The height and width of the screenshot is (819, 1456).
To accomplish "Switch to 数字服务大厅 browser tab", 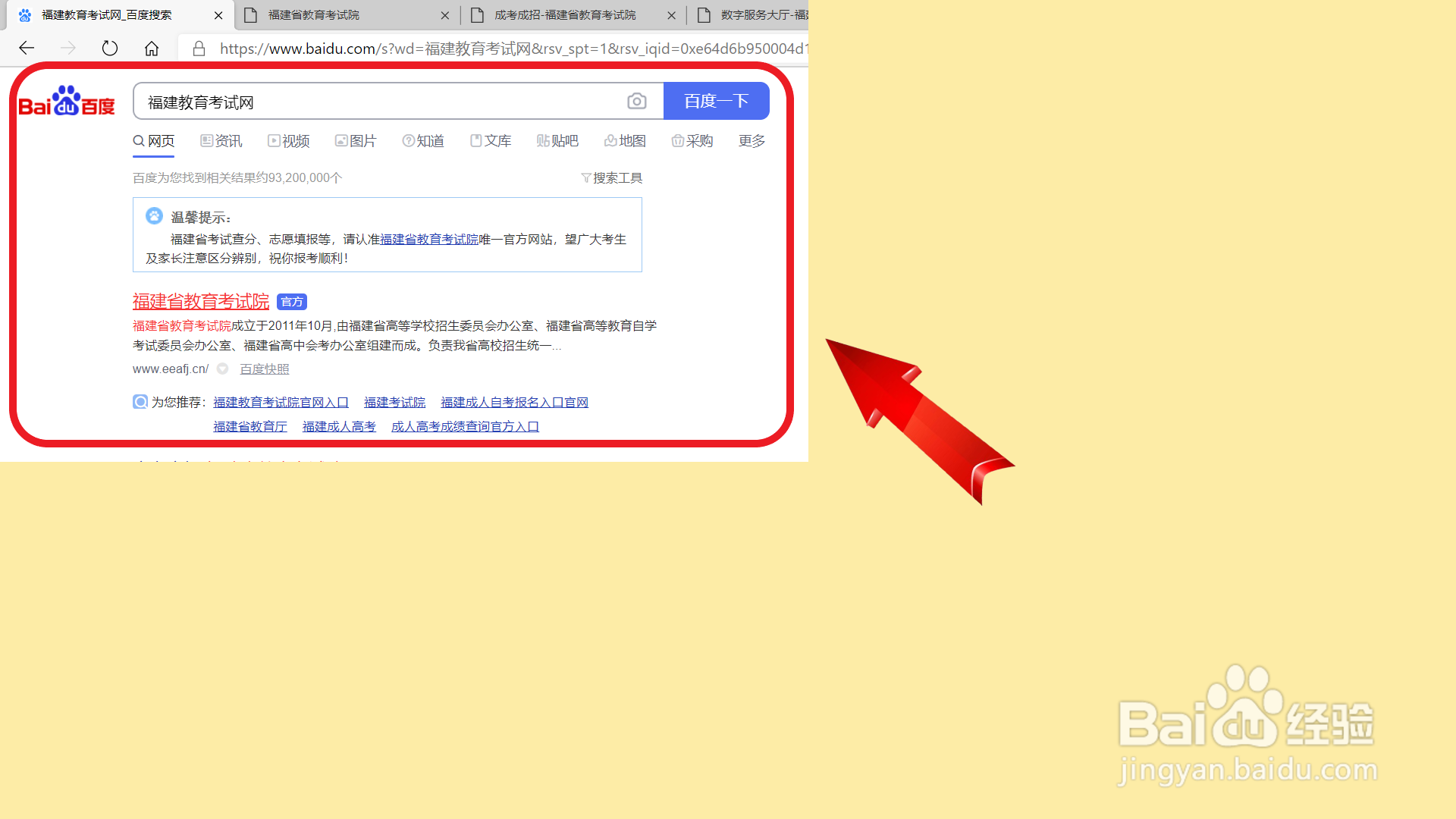I will [749, 15].
